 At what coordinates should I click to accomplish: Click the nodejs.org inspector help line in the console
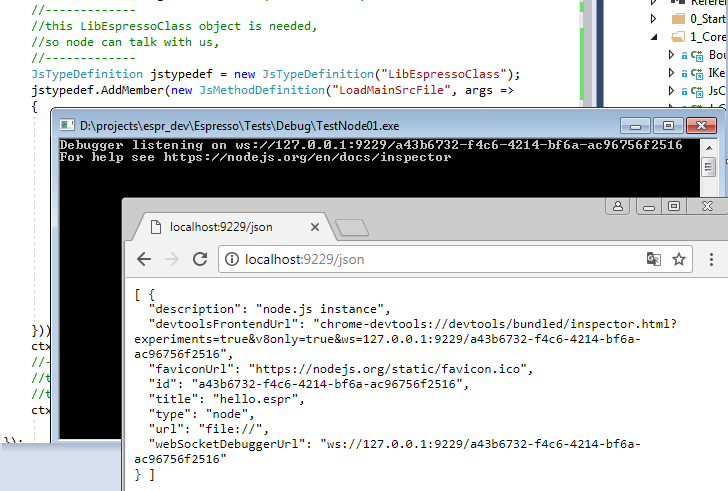click(x=255, y=157)
